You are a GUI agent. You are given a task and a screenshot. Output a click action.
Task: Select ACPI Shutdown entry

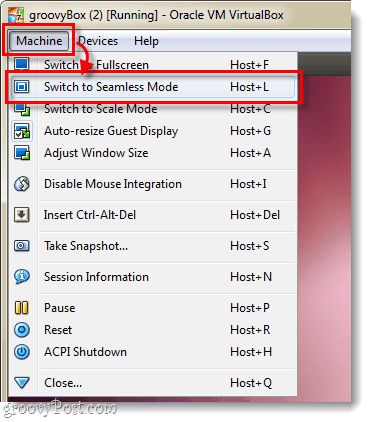(153, 352)
